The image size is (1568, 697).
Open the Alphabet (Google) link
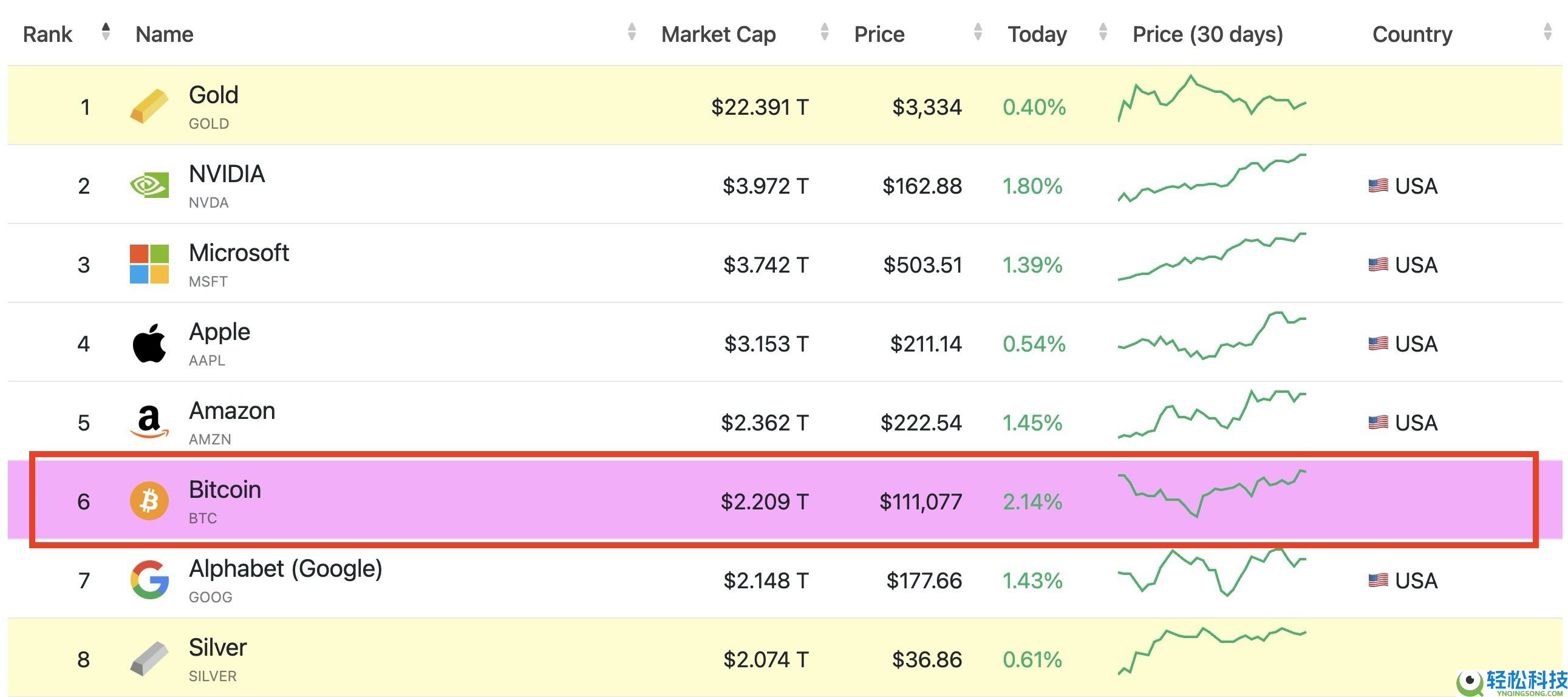click(285, 569)
